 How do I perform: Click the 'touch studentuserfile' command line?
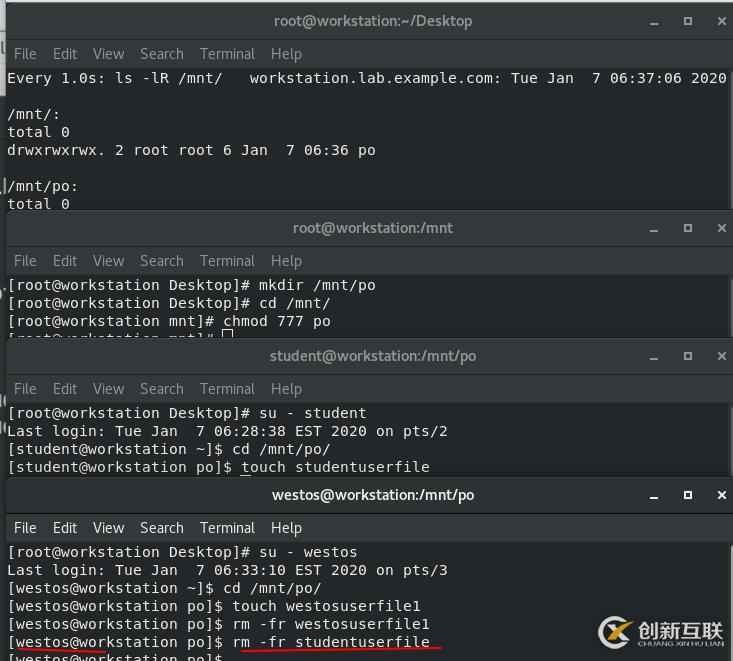218,467
